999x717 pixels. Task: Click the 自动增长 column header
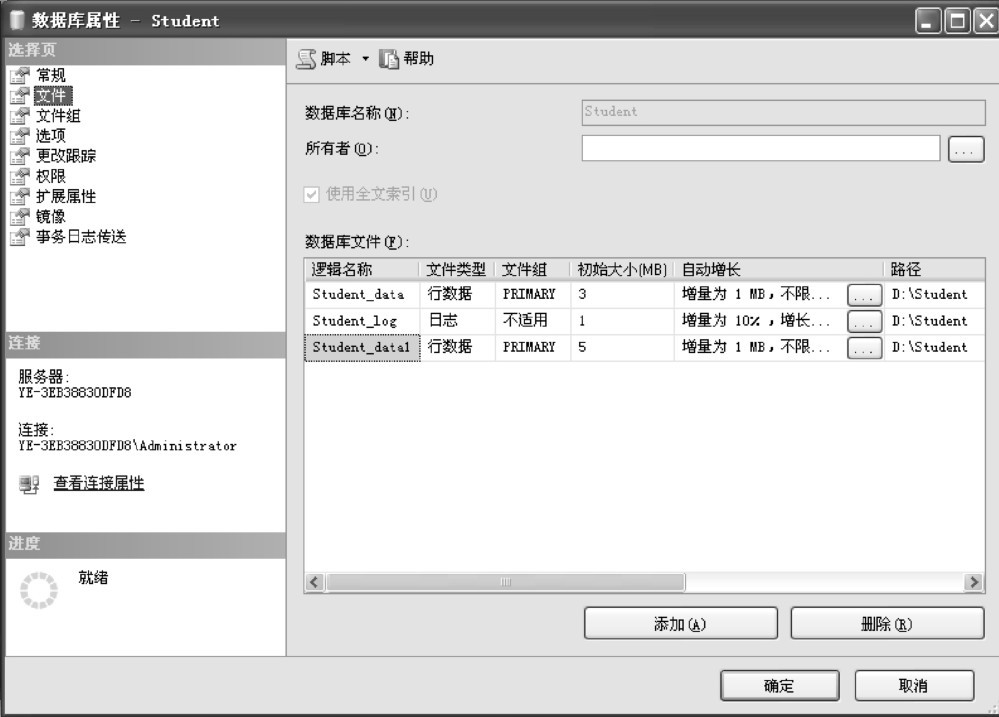coord(779,270)
